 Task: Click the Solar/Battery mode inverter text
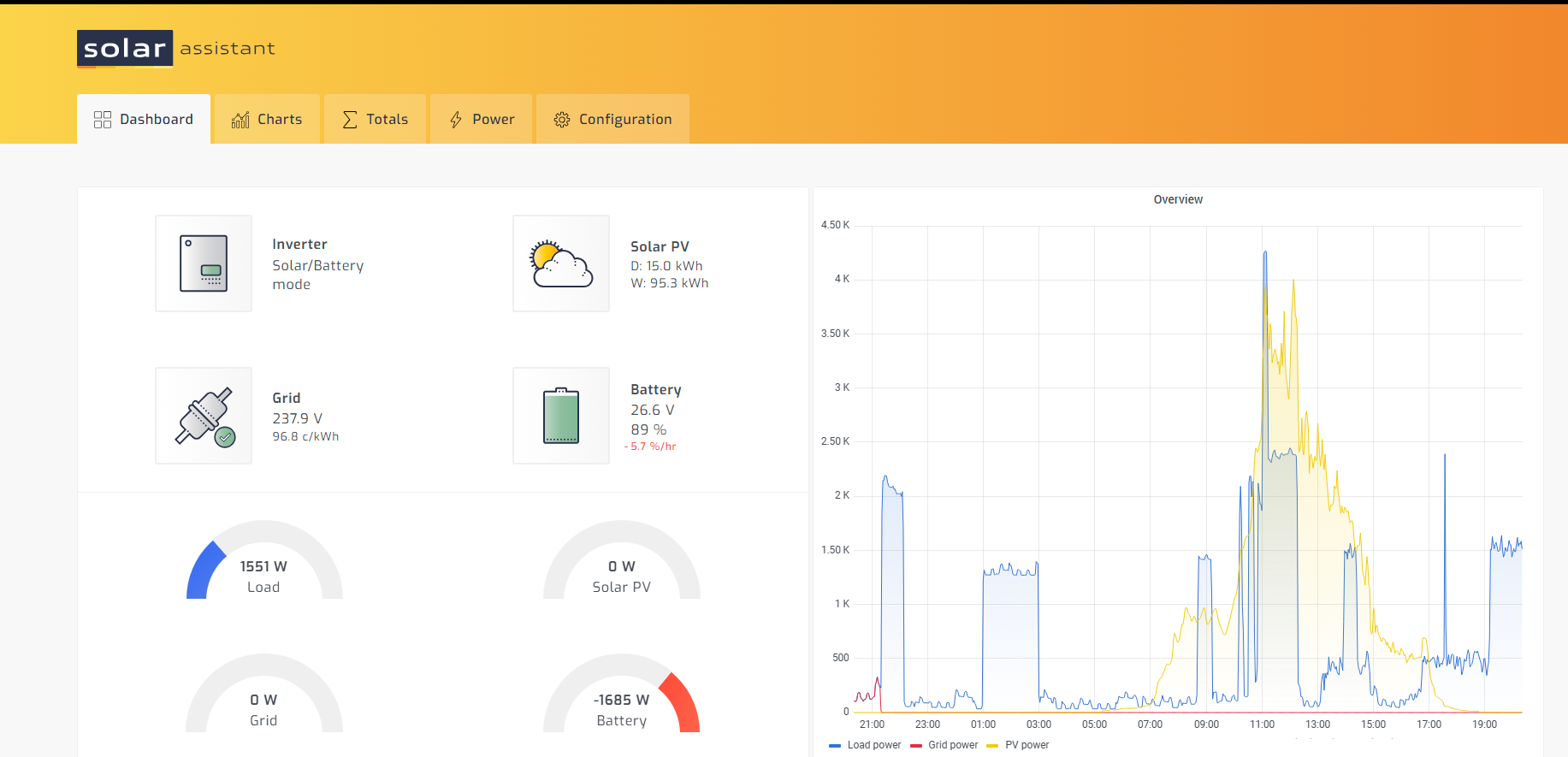coord(317,275)
